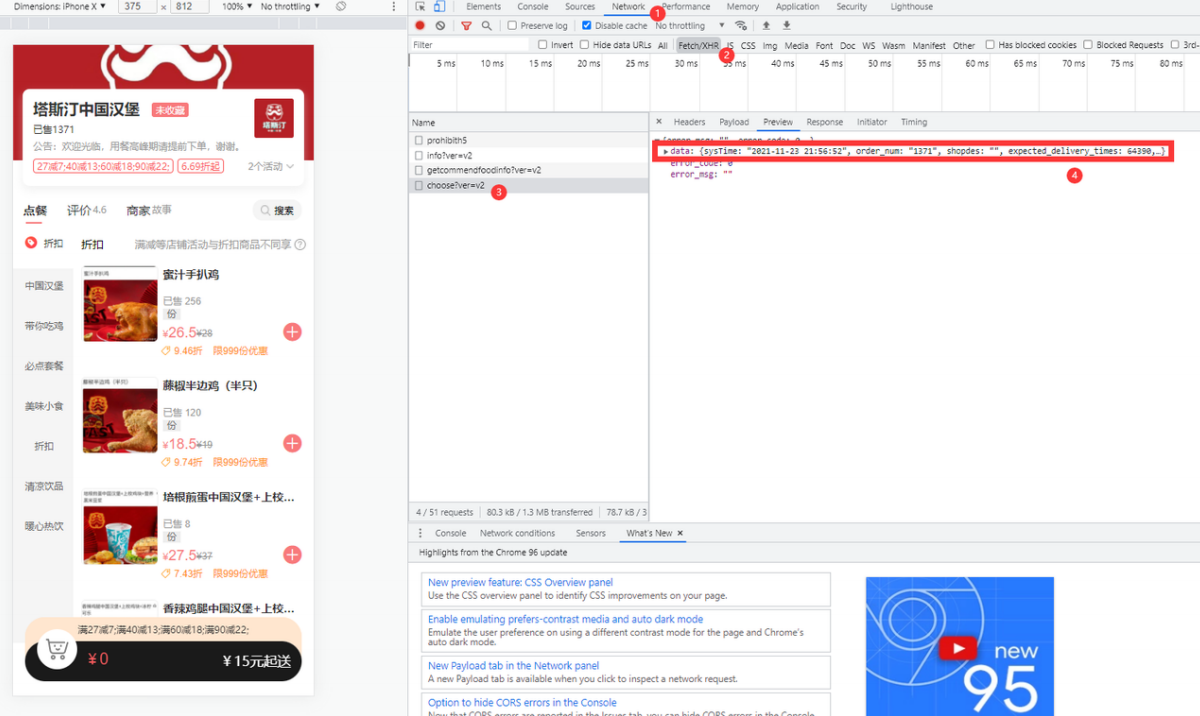Screen dimensions: 1200x716
Task: Click the 搜索 search button
Action: (x=277, y=211)
